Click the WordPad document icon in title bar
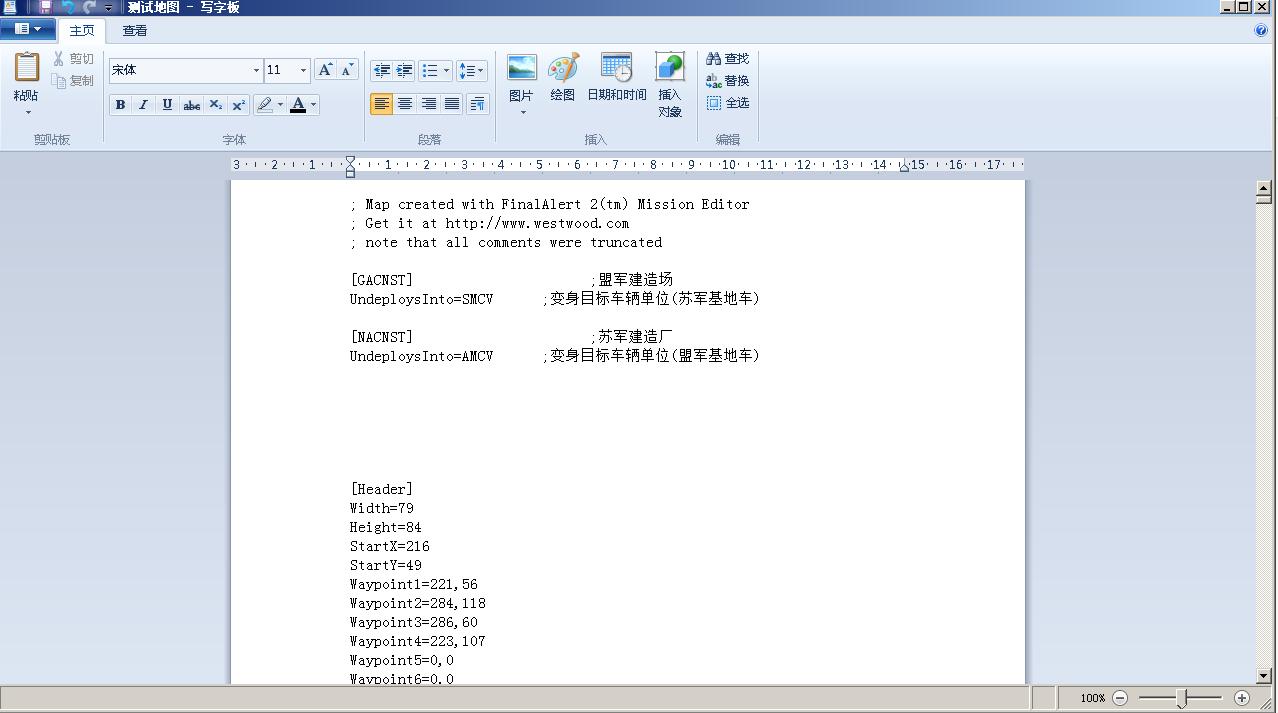 click(x=10, y=7)
